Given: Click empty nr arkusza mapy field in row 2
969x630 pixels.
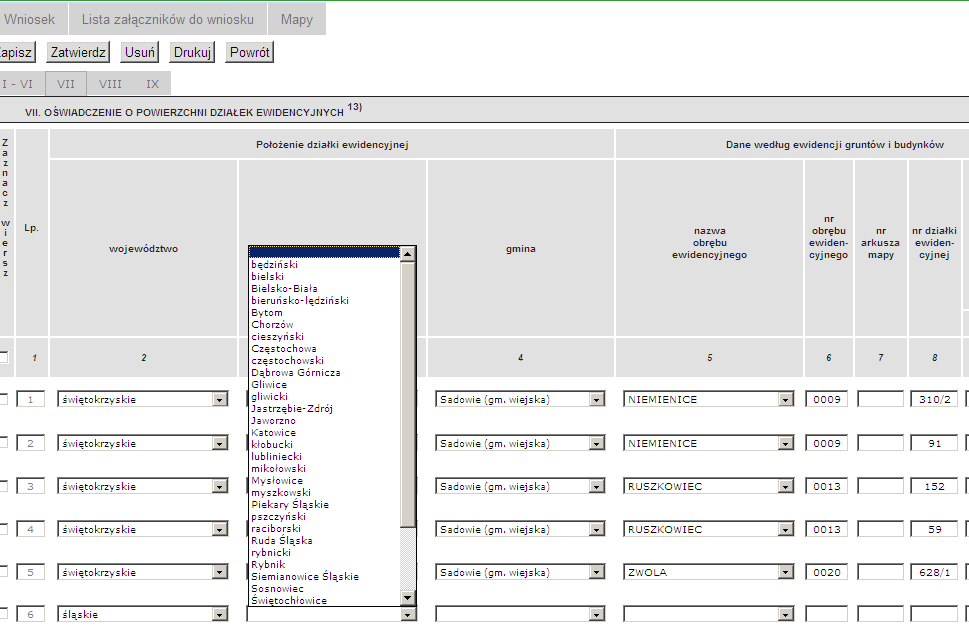Looking at the screenshot, I should point(881,443).
